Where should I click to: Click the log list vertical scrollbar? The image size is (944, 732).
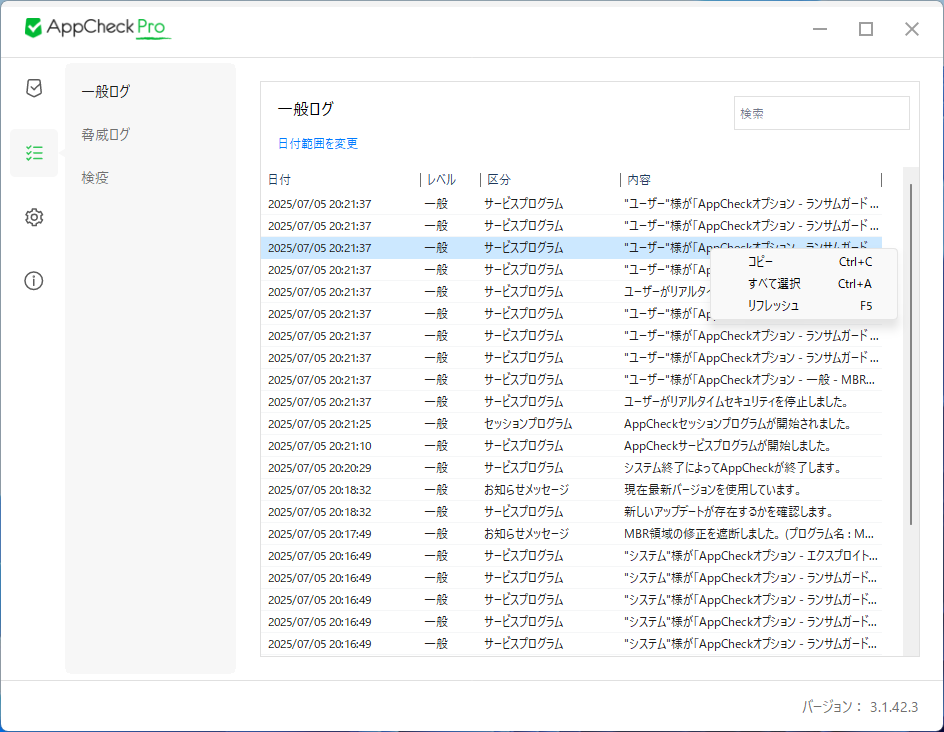[910, 350]
